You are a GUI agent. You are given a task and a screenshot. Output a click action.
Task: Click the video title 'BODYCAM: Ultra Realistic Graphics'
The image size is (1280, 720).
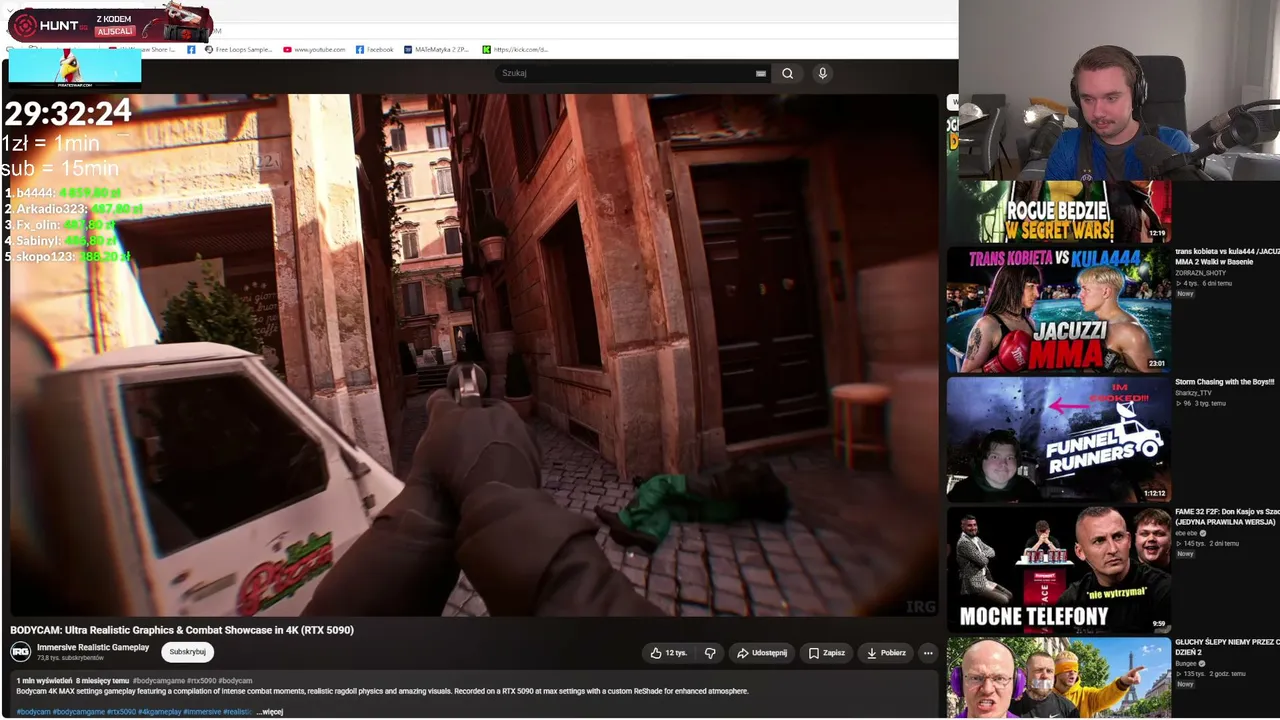click(182, 630)
